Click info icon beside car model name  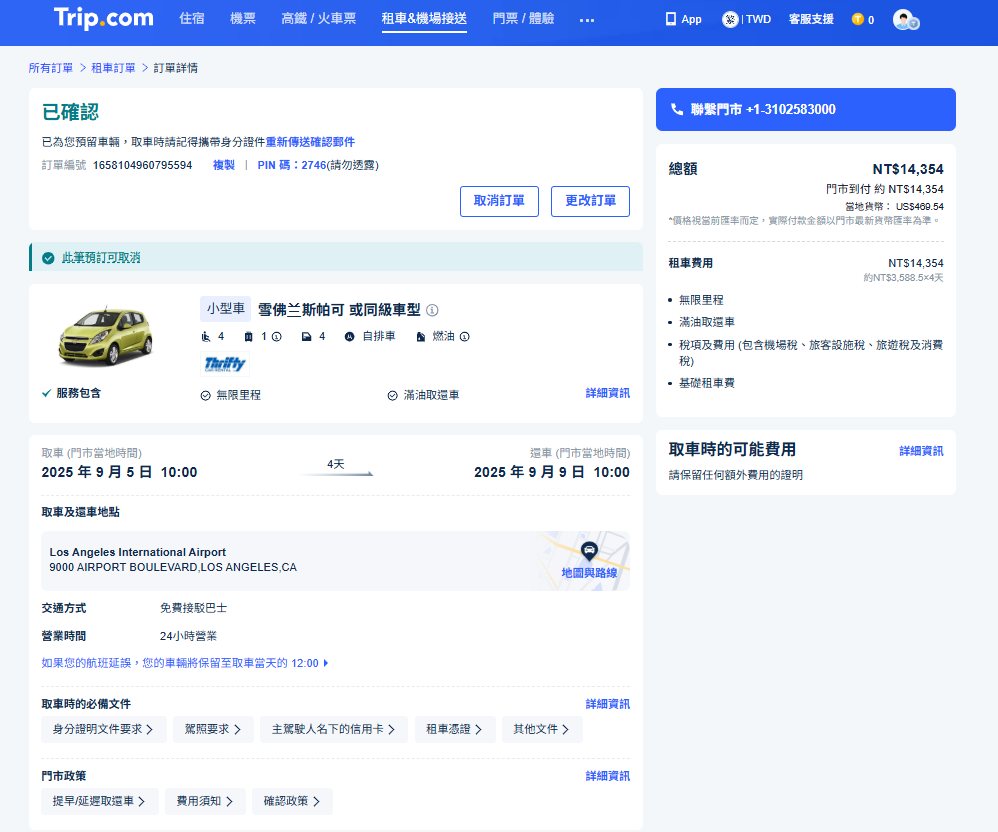(x=432, y=310)
